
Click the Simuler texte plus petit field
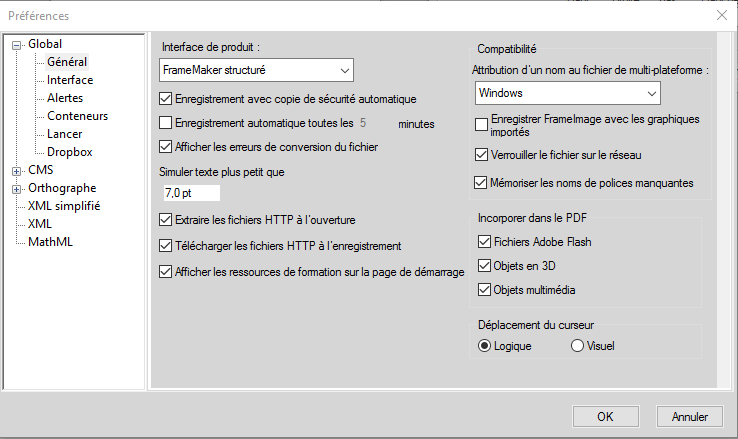(190, 192)
